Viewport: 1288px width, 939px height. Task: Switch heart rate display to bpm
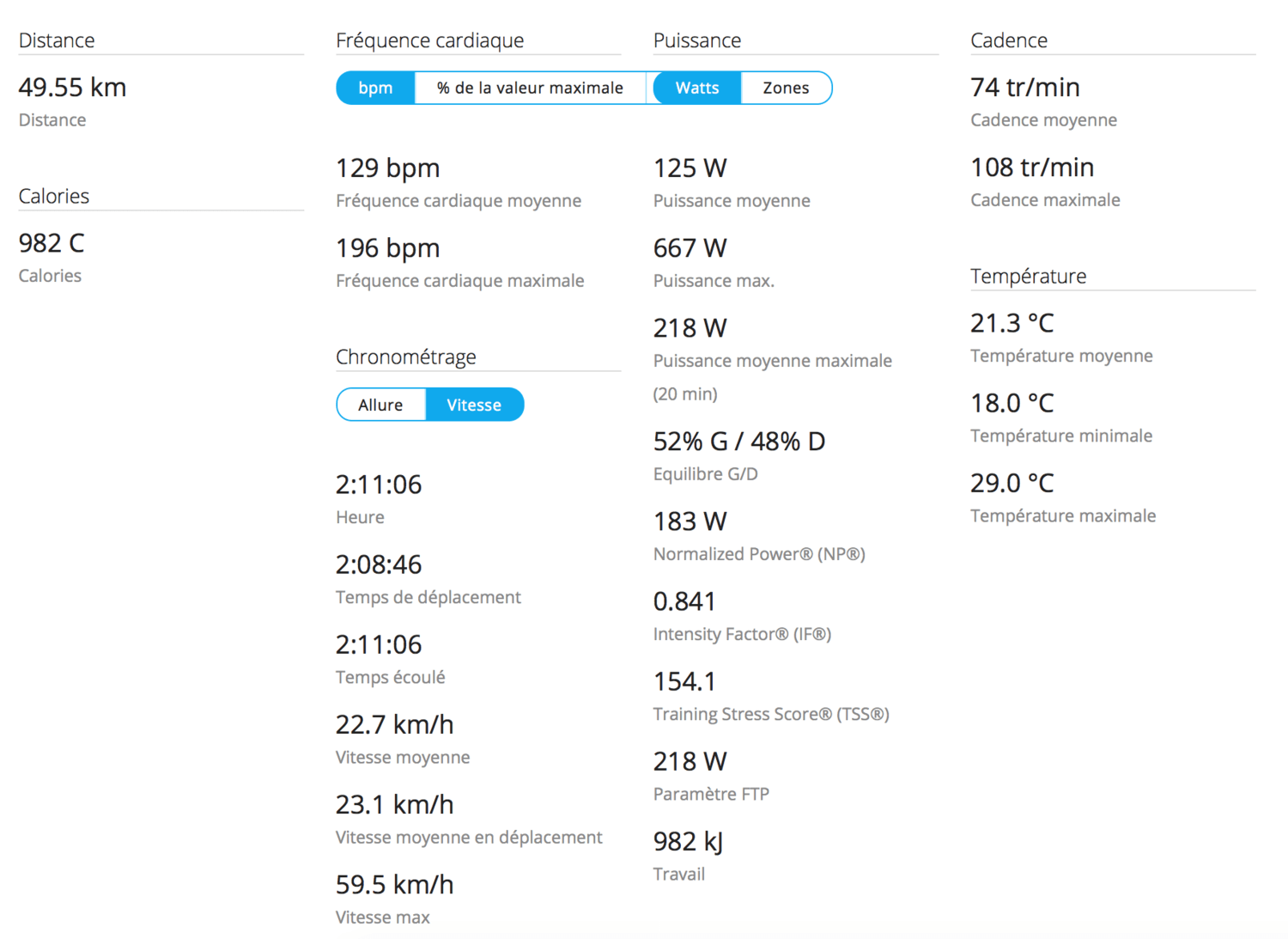(375, 88)
